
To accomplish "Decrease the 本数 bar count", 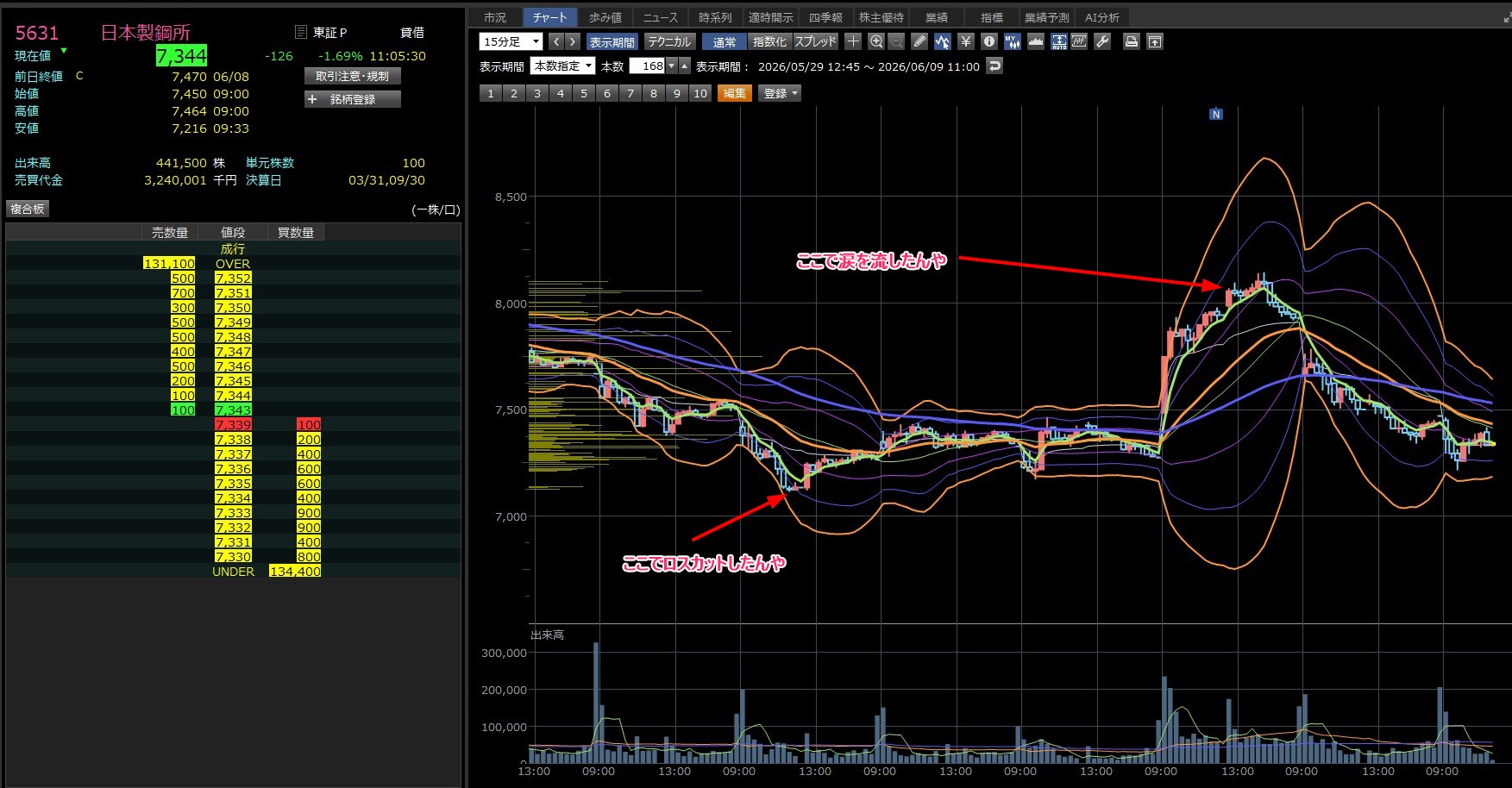I will click(672, 66).
